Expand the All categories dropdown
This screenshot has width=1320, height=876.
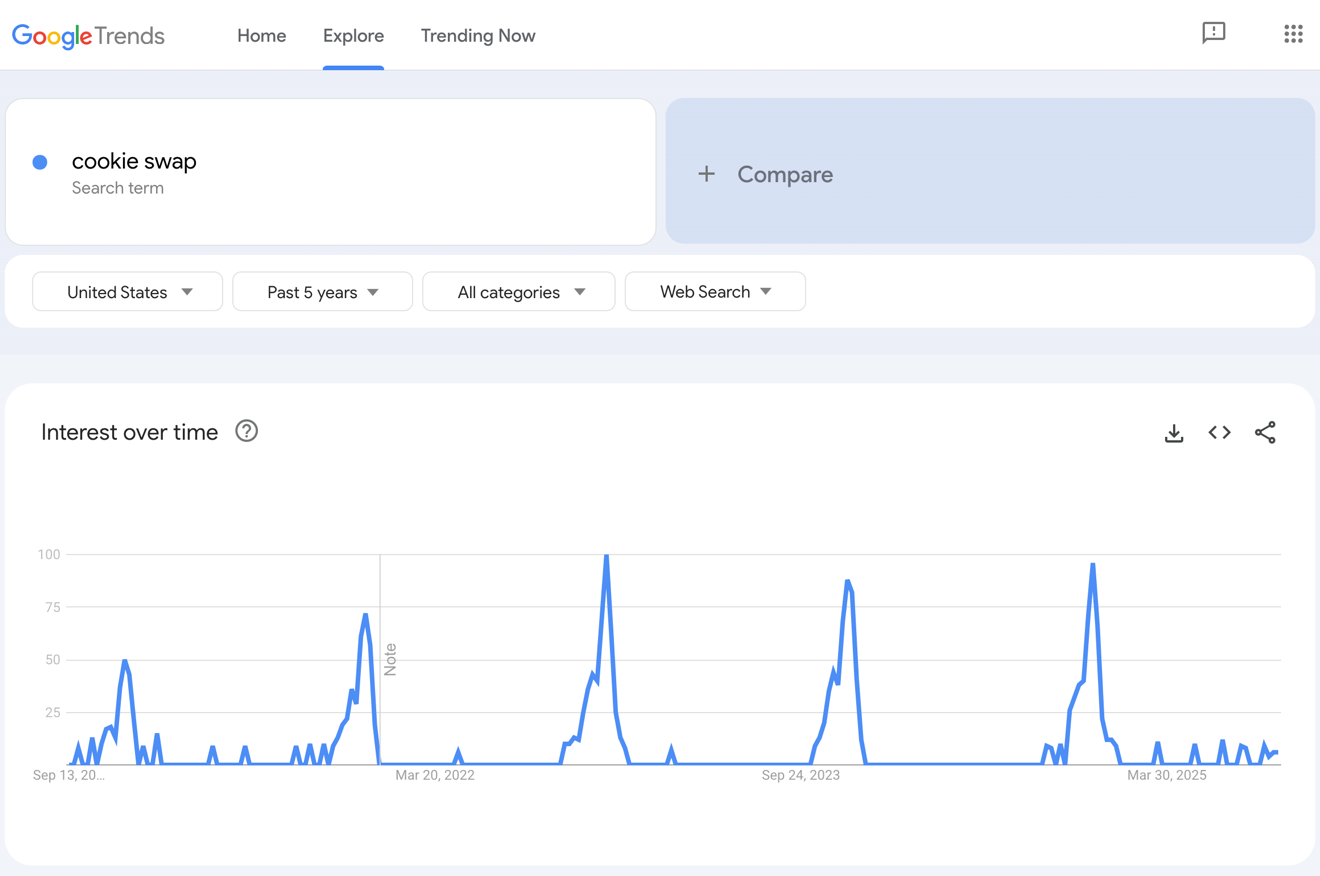[519, 292]
